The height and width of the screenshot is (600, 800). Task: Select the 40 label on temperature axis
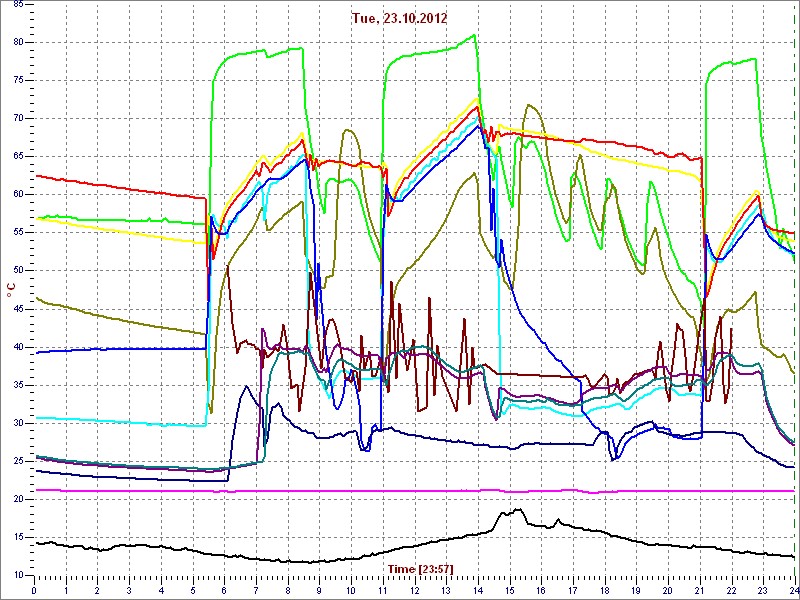point(18,347)
